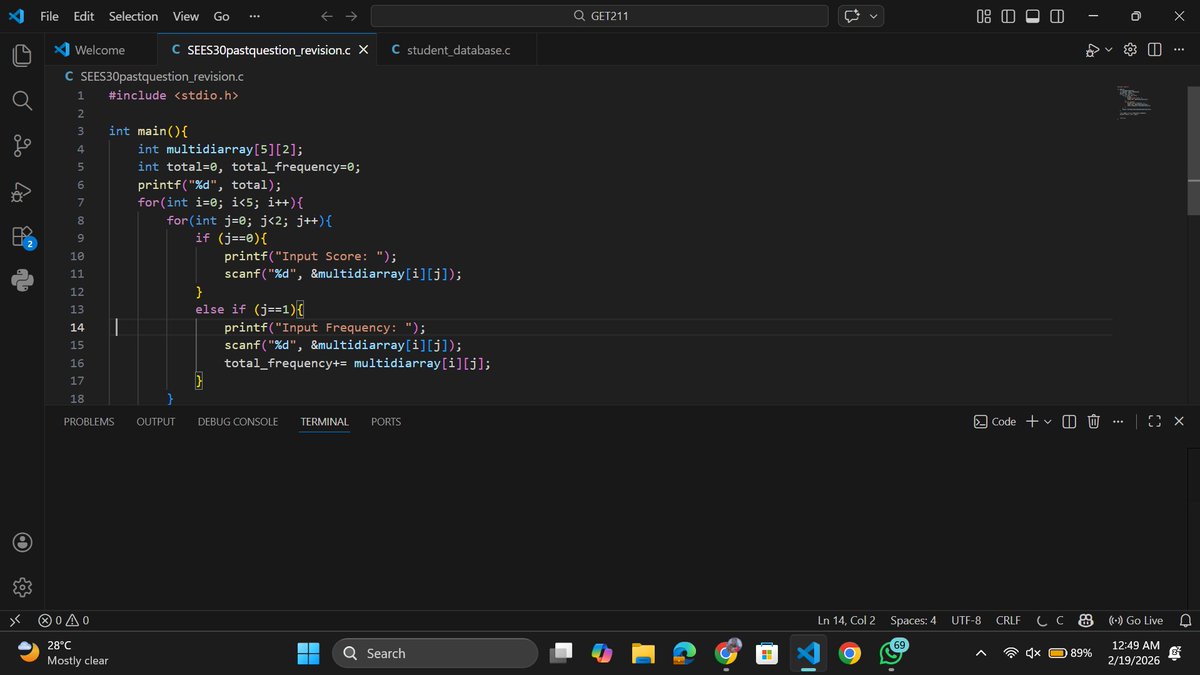Open the Run and Debug view
This screenshot has height=675, width=1200.
point(22,191)
